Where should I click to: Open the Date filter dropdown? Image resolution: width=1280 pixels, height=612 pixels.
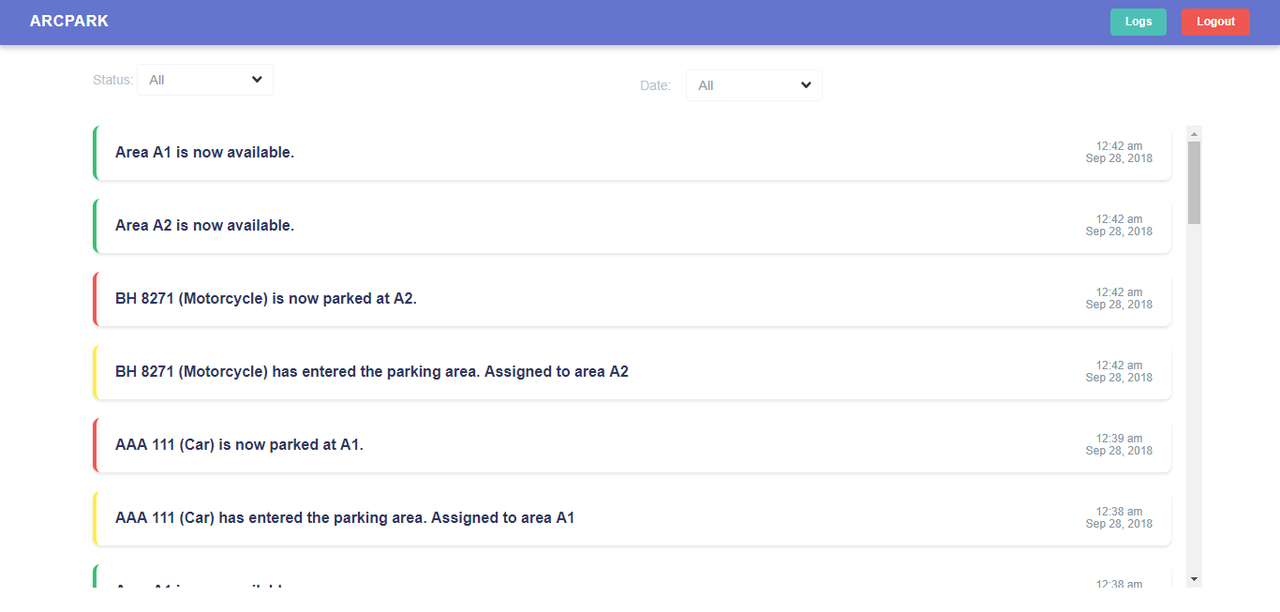coord(754,86)
